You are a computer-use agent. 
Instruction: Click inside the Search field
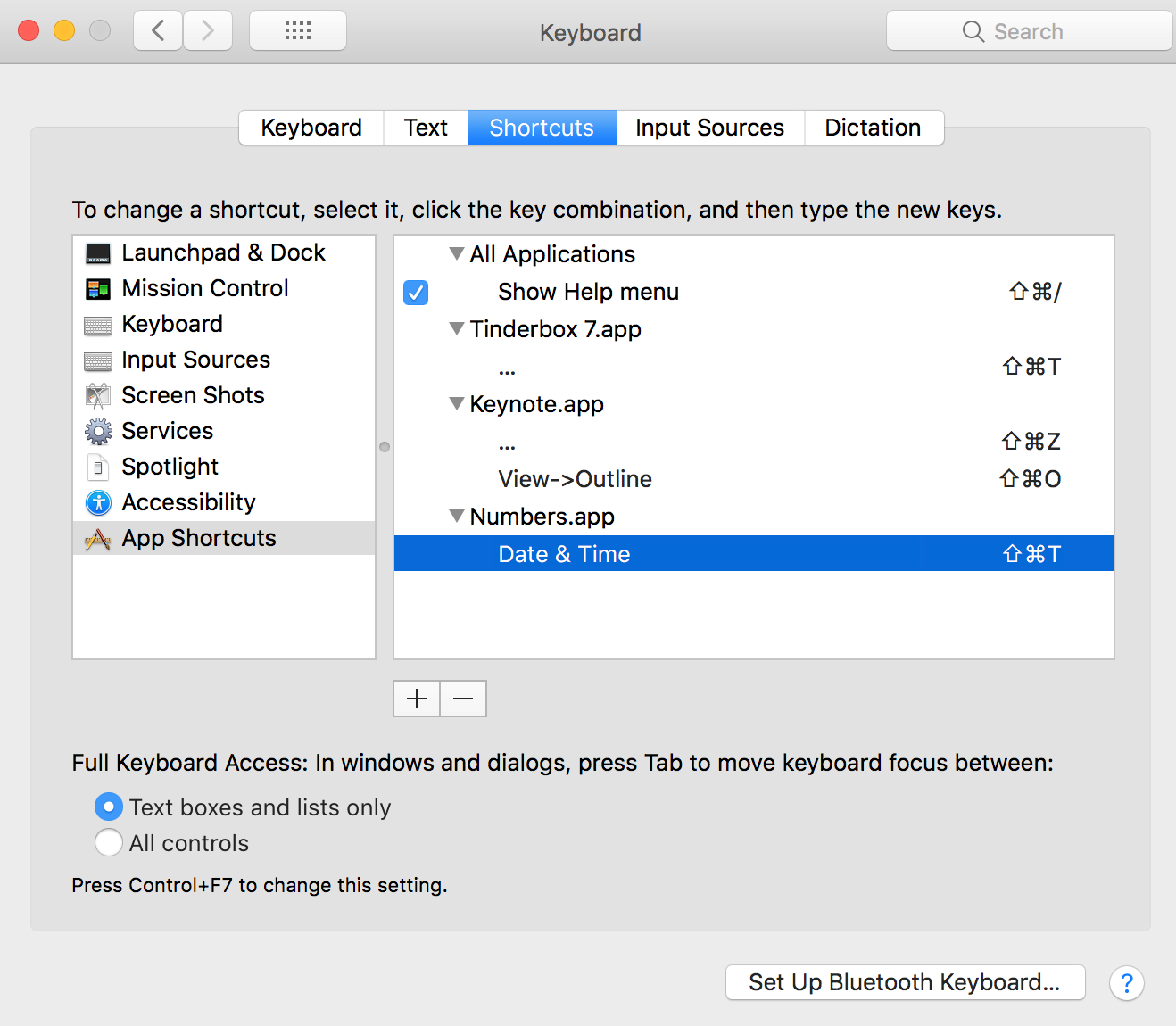click(x=1028, y=30)
